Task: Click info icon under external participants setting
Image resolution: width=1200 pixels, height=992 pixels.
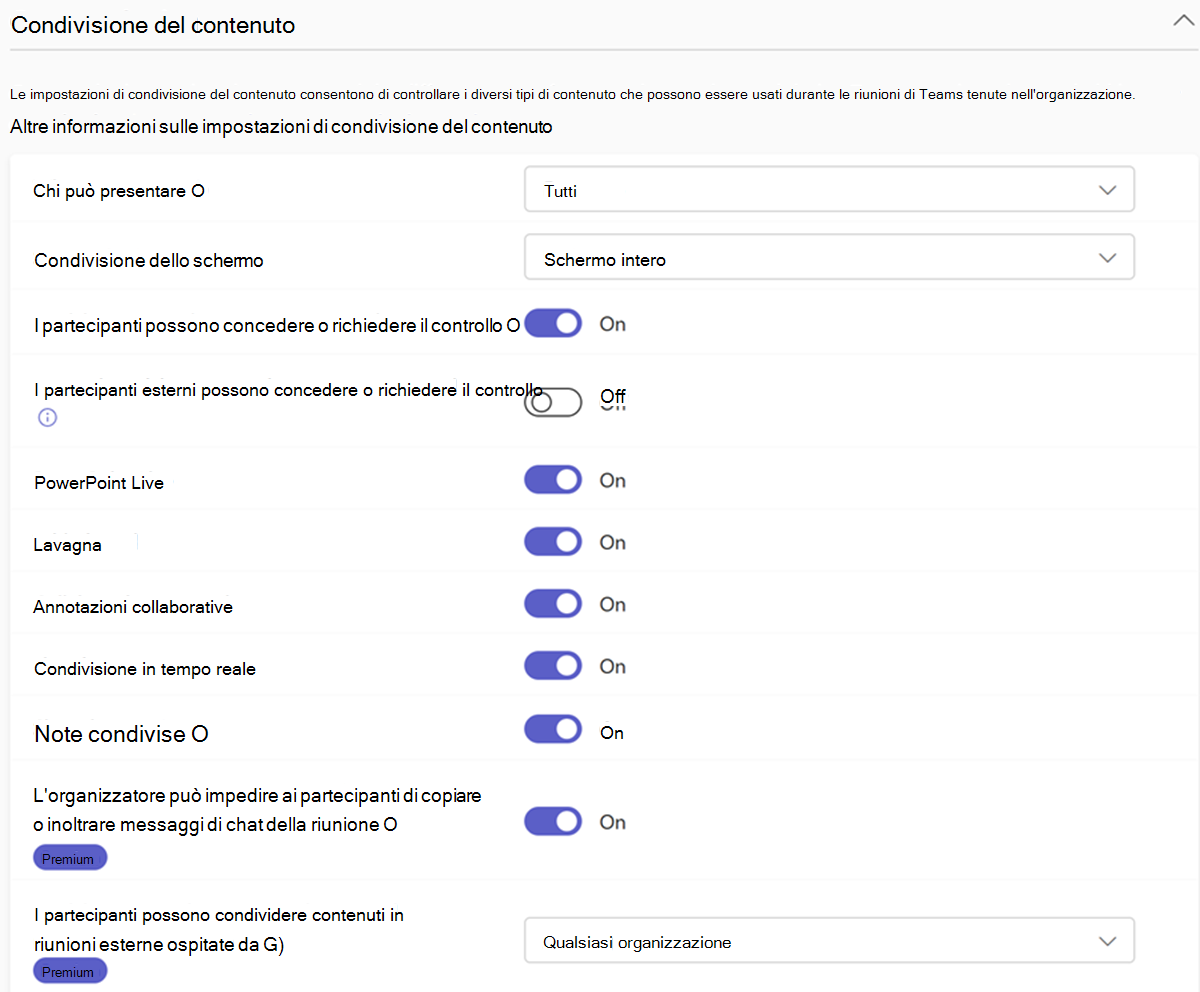Action: pyautogui.click(x=47, y=417)
